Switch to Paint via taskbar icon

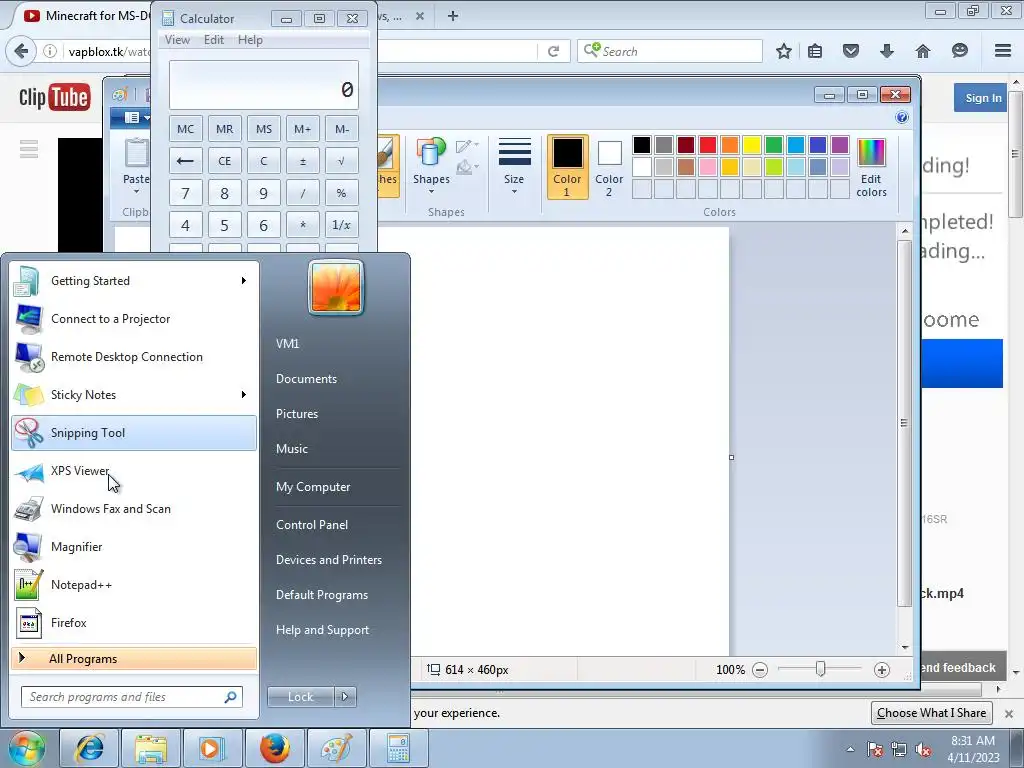point(336,748)
